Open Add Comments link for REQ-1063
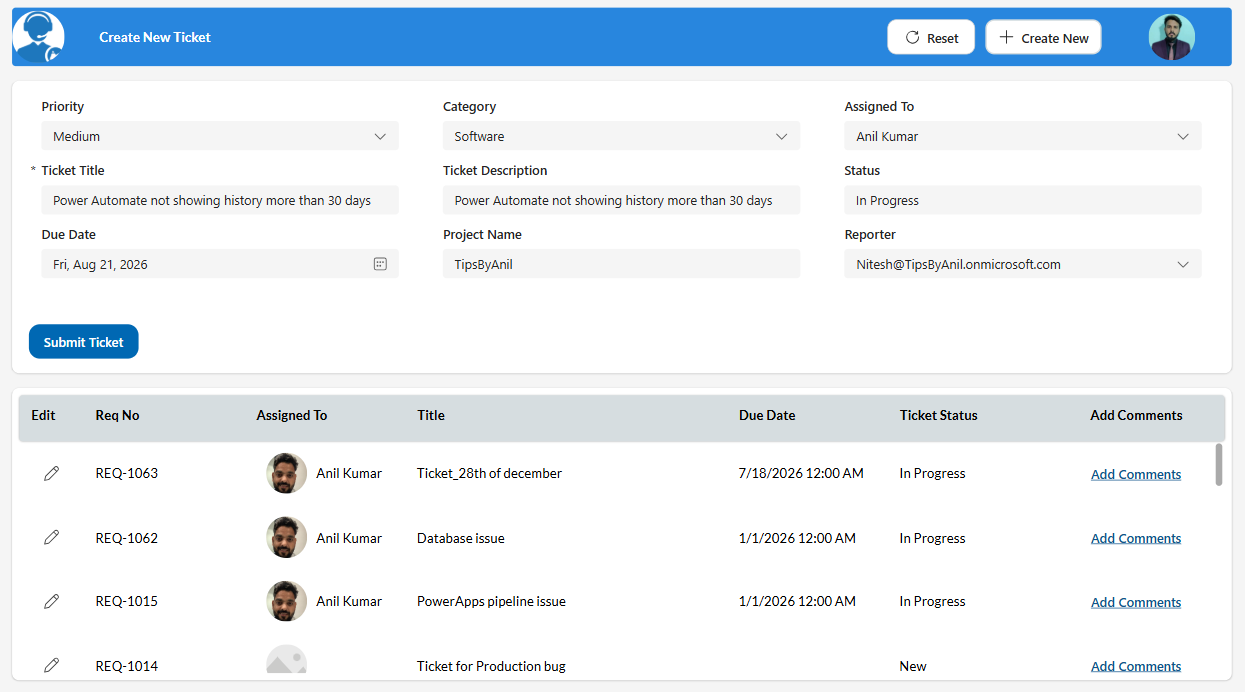Screen dimensions: 1245x692 (x=1135, y=474)
